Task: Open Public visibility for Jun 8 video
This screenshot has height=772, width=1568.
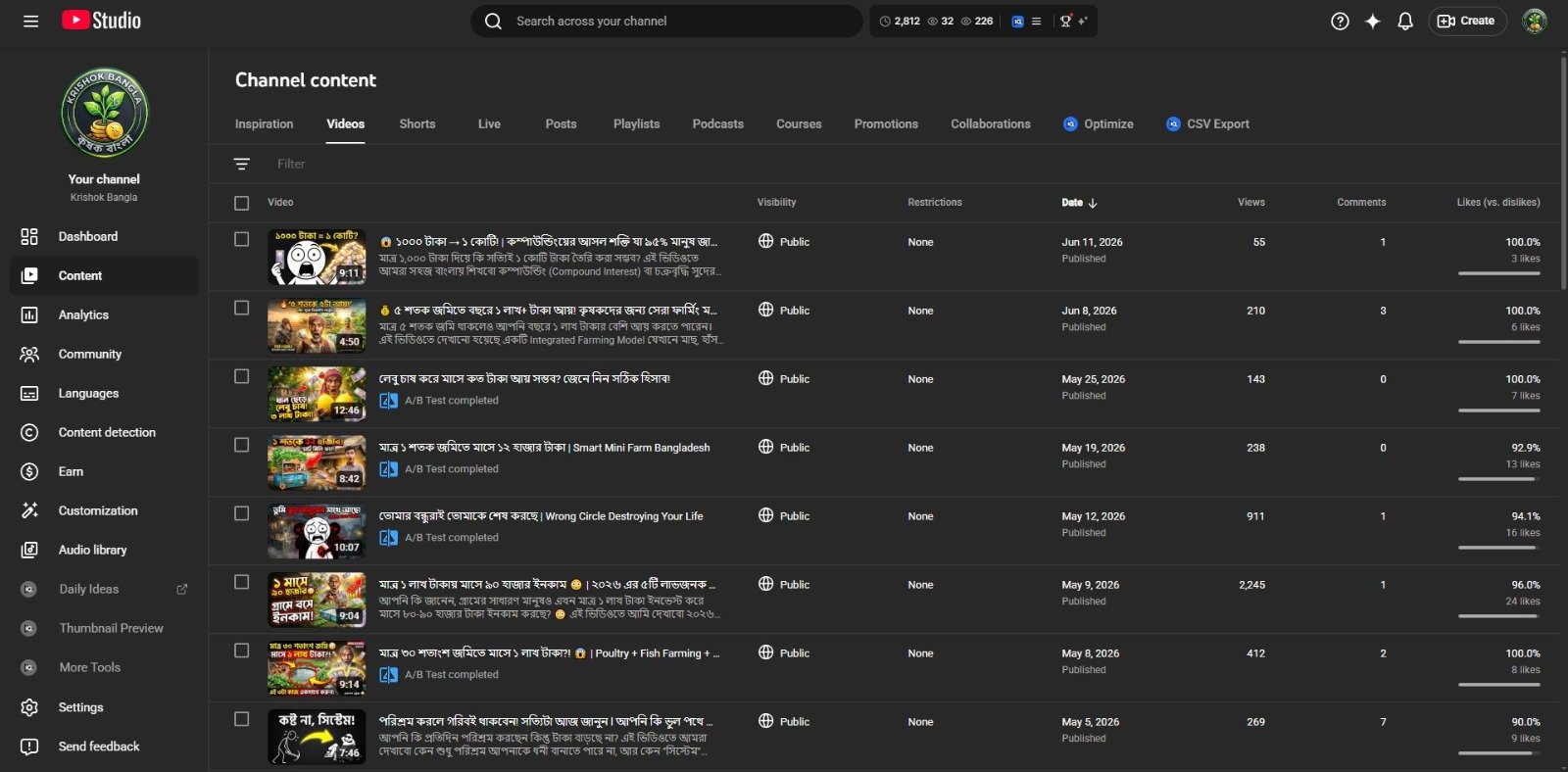Action: 784,310
